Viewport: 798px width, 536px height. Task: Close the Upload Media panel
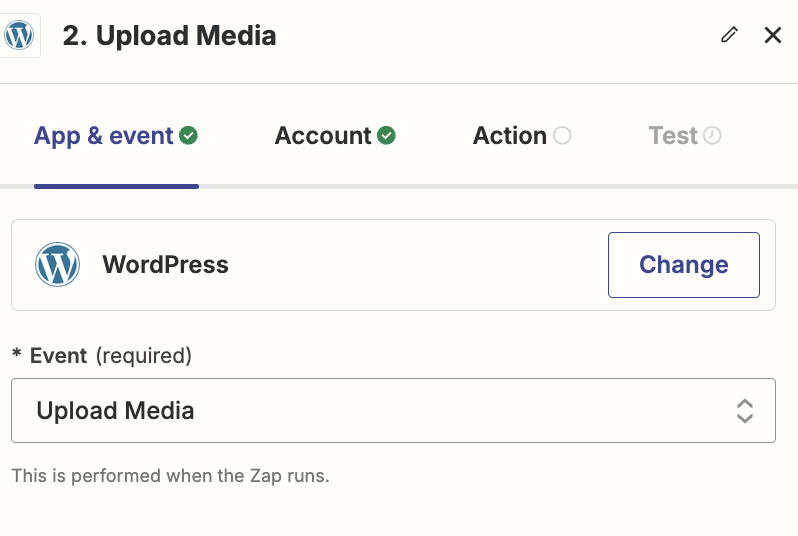(773, 35)
